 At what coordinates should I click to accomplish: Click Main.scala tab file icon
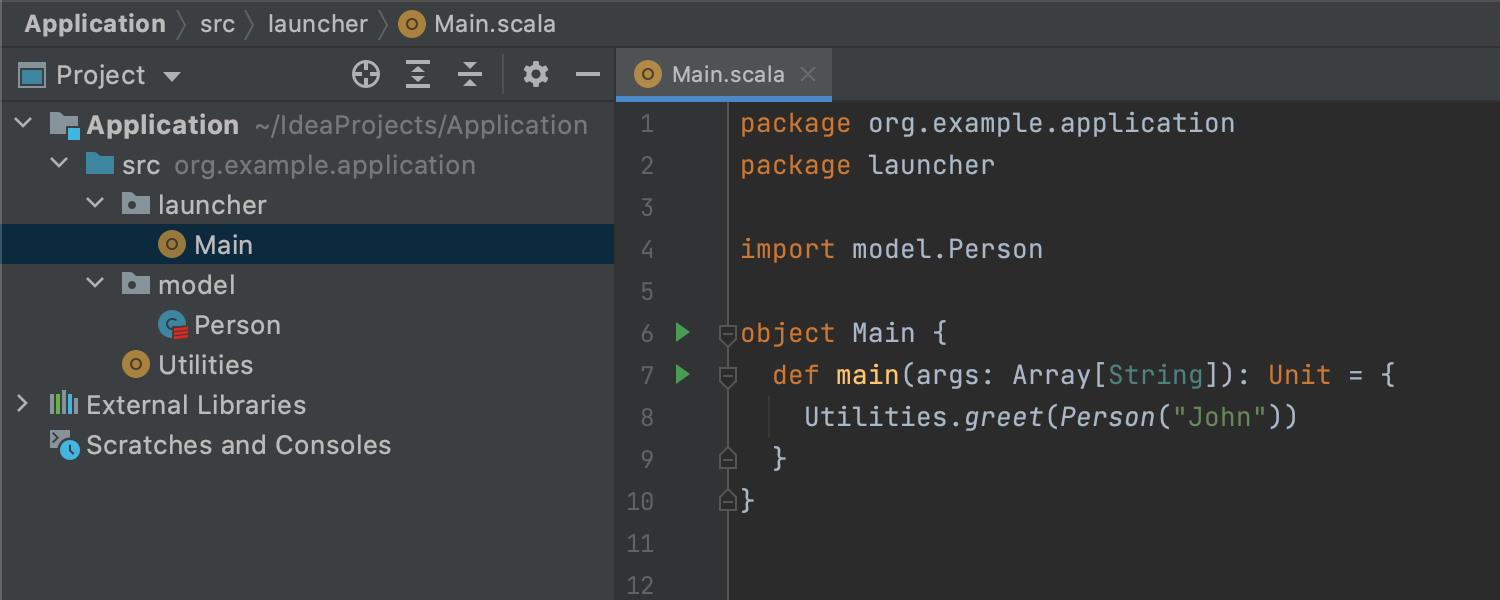point(648,75)
